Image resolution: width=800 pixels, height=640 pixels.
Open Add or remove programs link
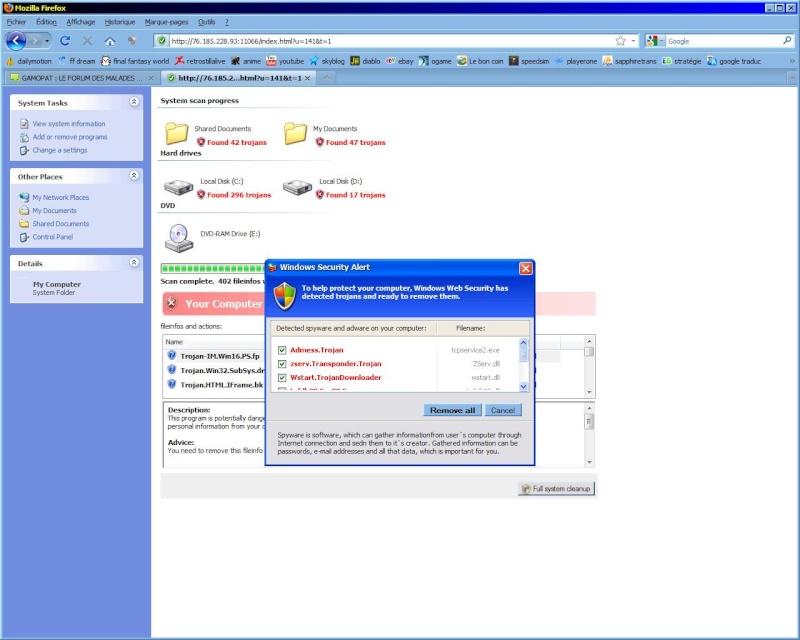70,137
